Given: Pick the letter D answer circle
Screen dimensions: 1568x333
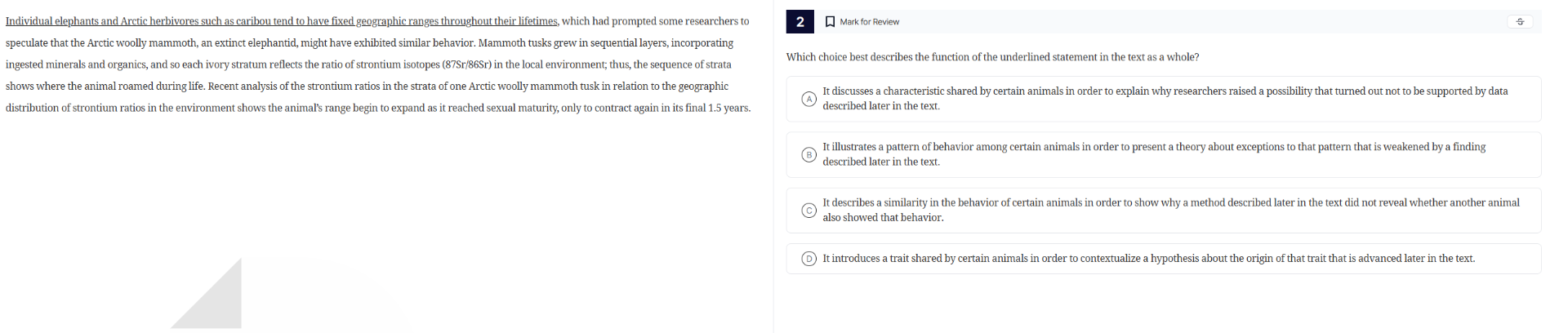Looking at the screenshot, I should tap(808, 259).
